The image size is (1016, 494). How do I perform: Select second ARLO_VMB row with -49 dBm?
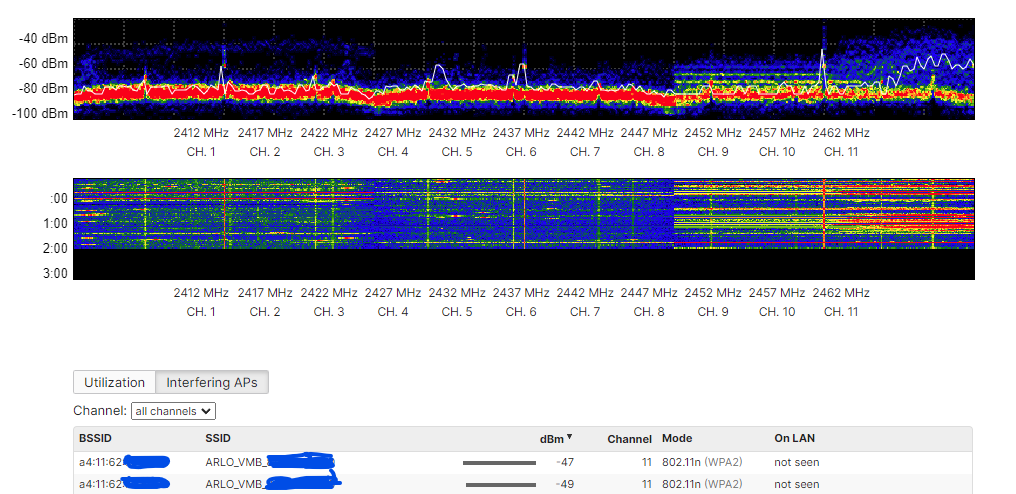click(x=523, y=484)
